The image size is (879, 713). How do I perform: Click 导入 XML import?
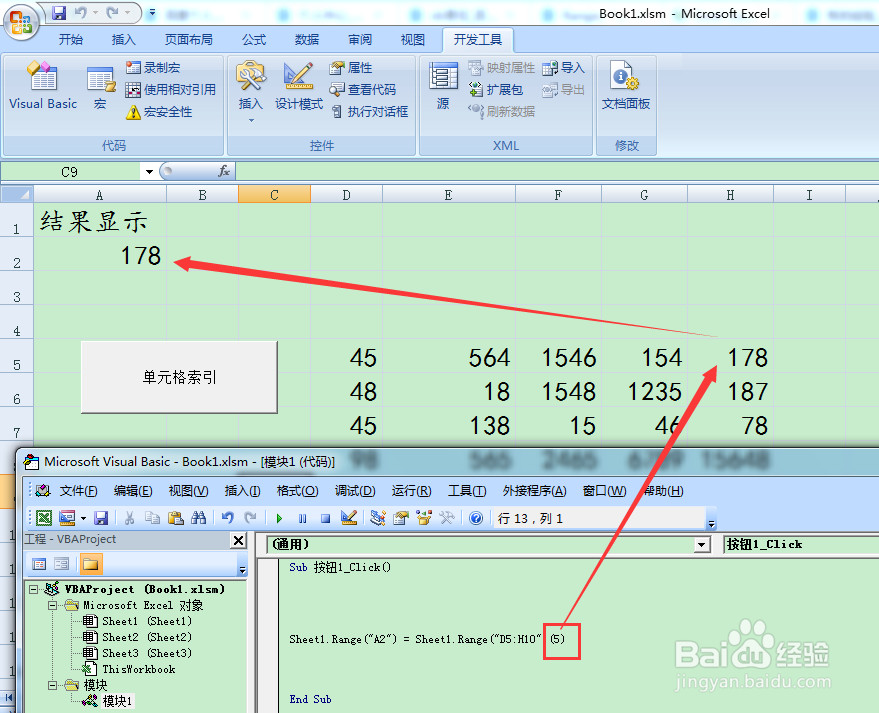pyautogui.click(x=563, y=68)
